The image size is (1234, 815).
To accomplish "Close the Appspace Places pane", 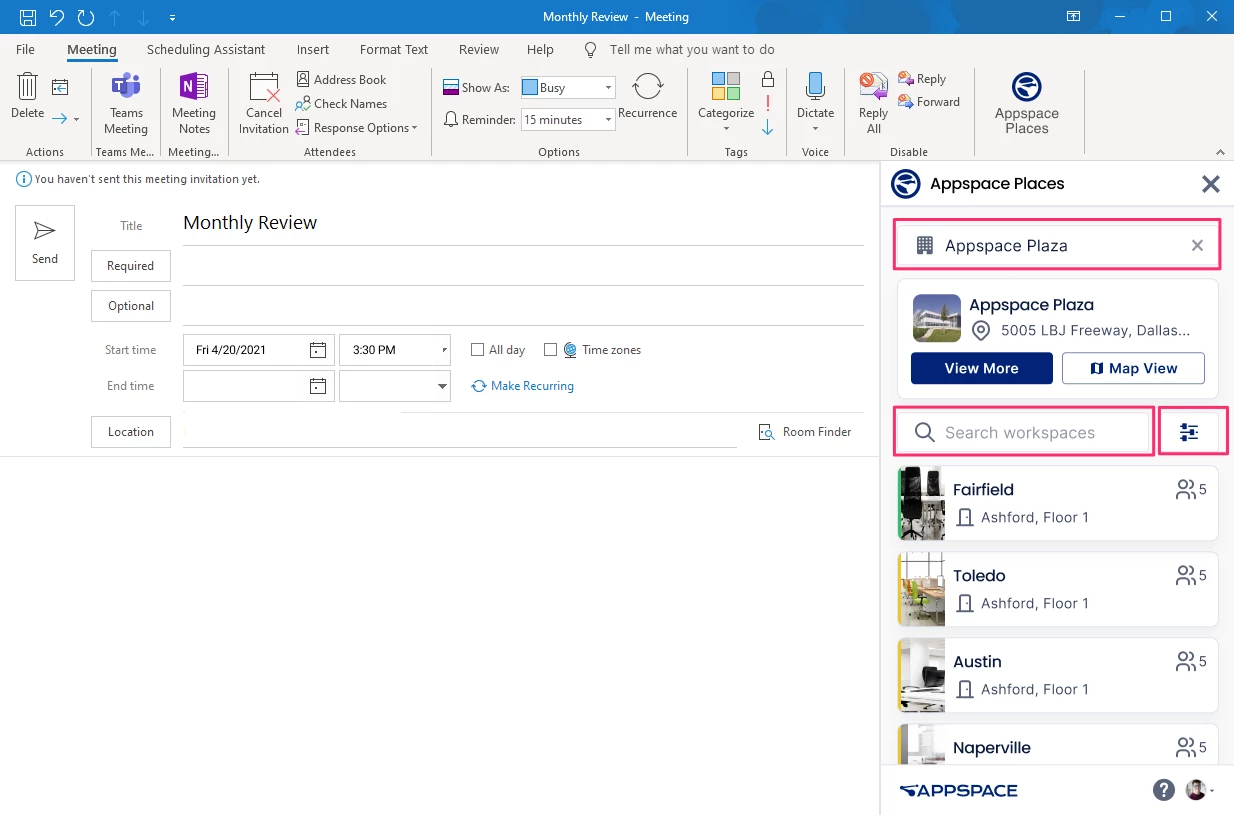I will [1211, 184].
